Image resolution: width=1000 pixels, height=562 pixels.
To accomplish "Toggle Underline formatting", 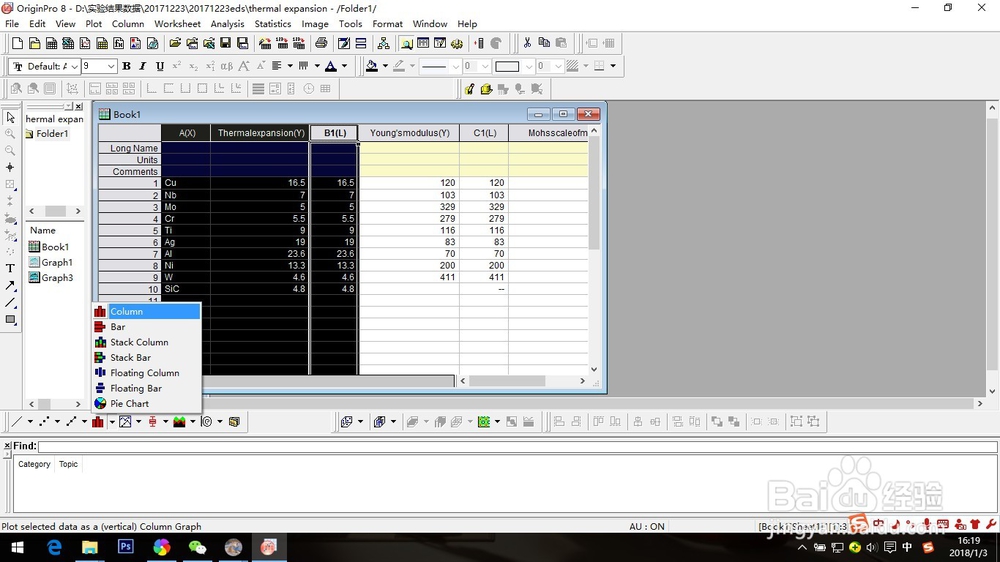I will click(x=159, y=66).
